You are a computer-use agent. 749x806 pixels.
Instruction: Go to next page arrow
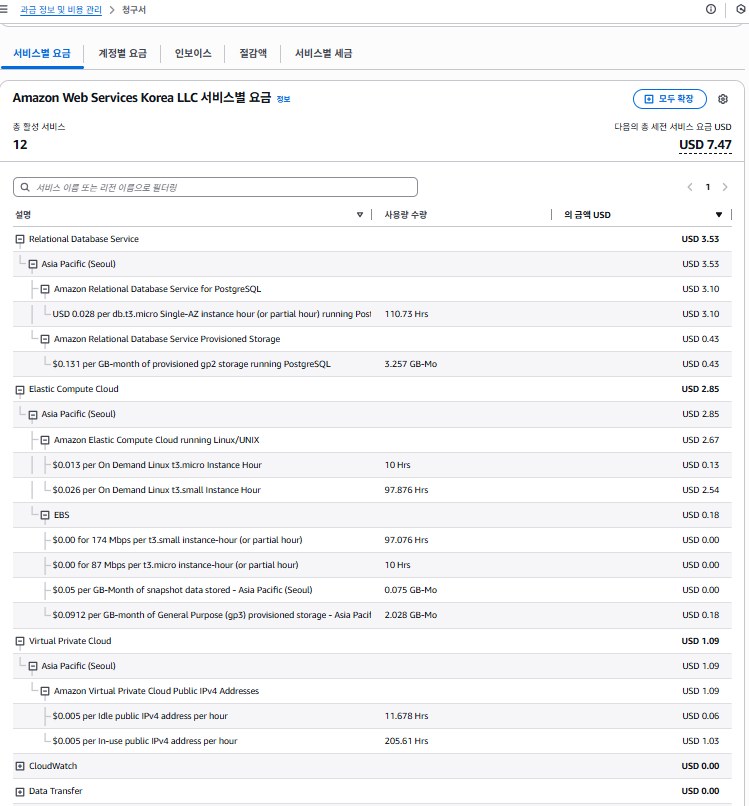tap(725, 187)
